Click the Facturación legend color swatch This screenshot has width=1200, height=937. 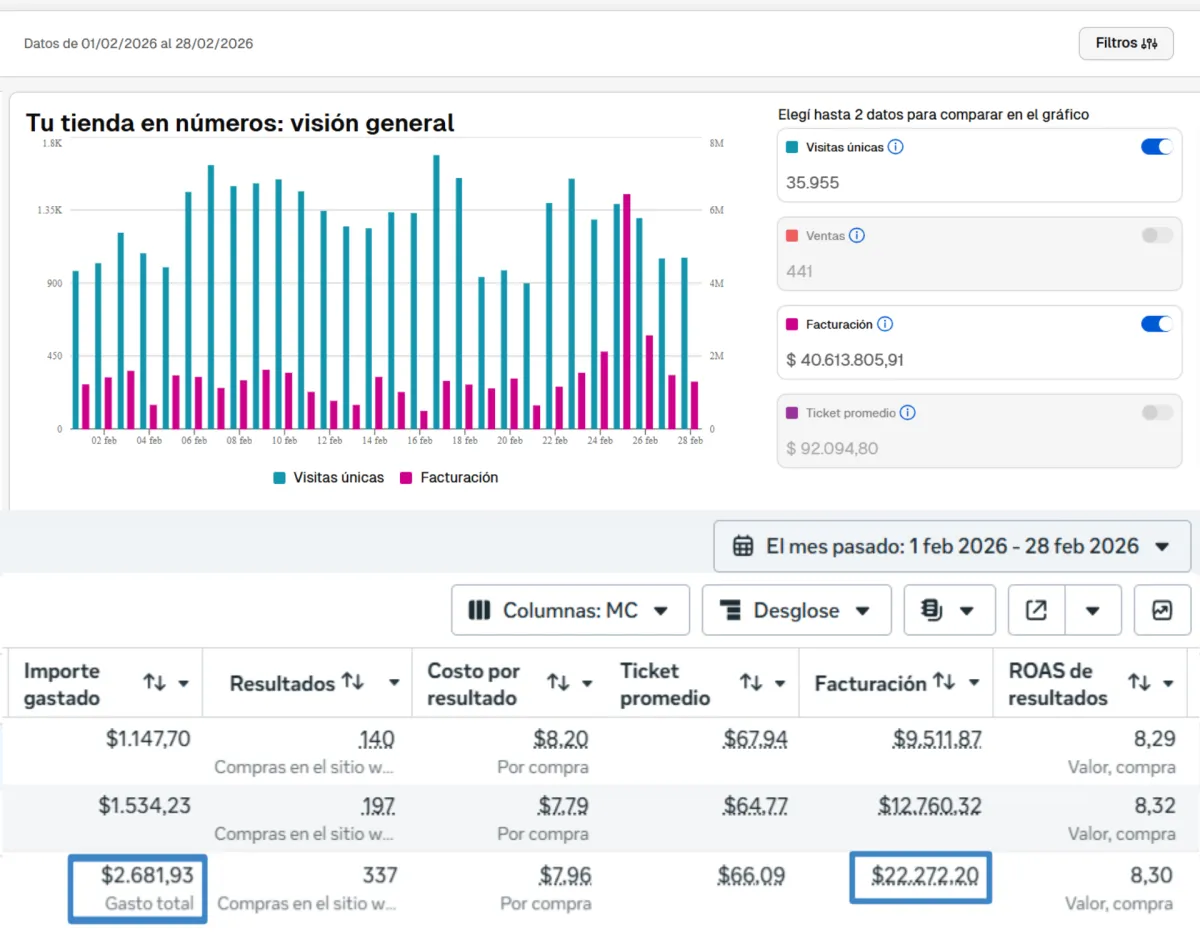406,478
